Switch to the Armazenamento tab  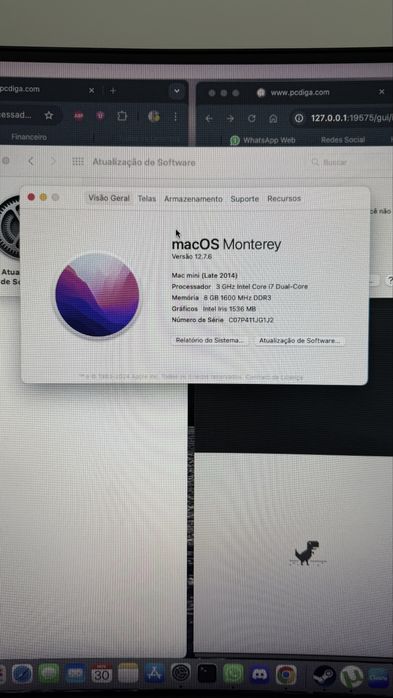(x=193, y=199)
